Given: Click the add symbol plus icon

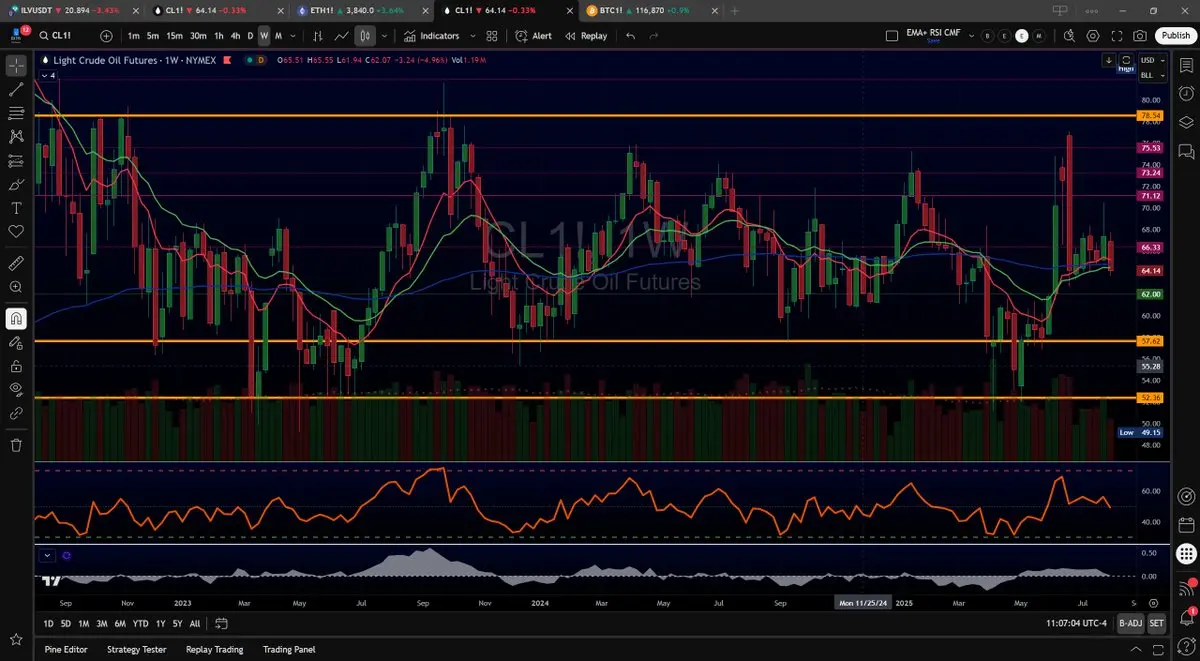Looking at the screenshot, I should pyautogui.click(x=107, y=36).
